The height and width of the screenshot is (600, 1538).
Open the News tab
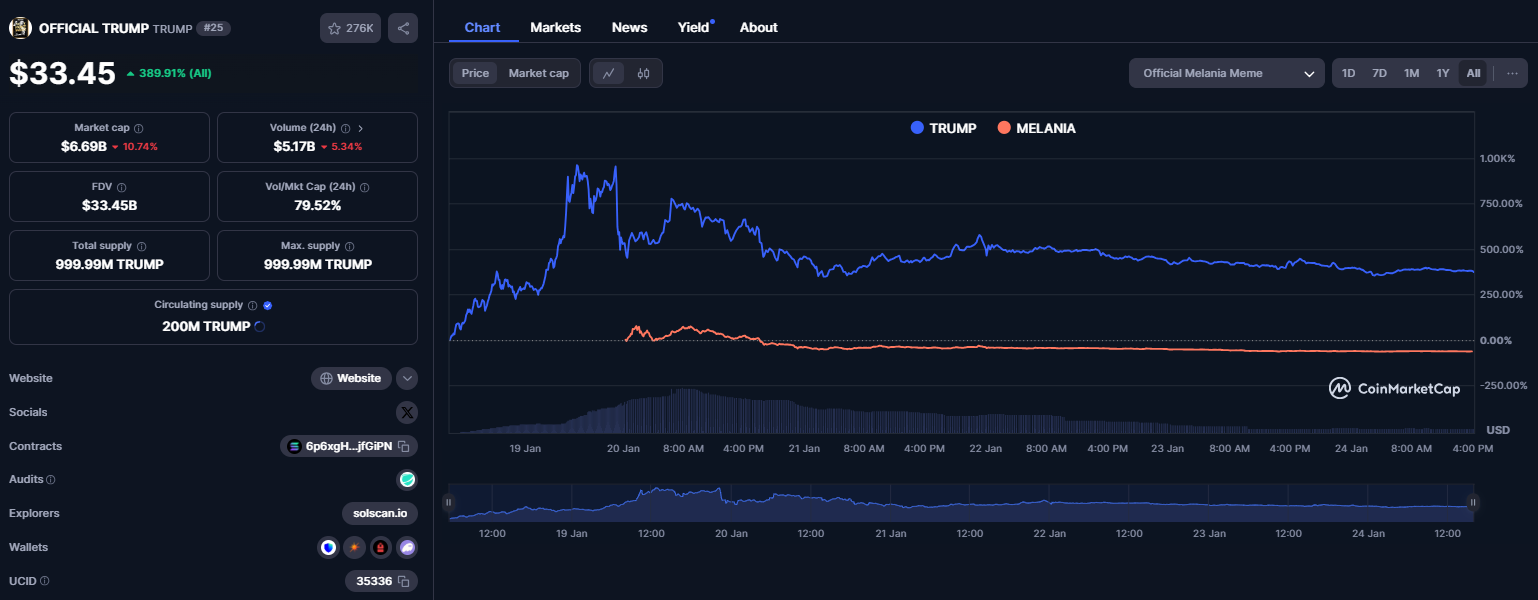(x=629, y=27)
